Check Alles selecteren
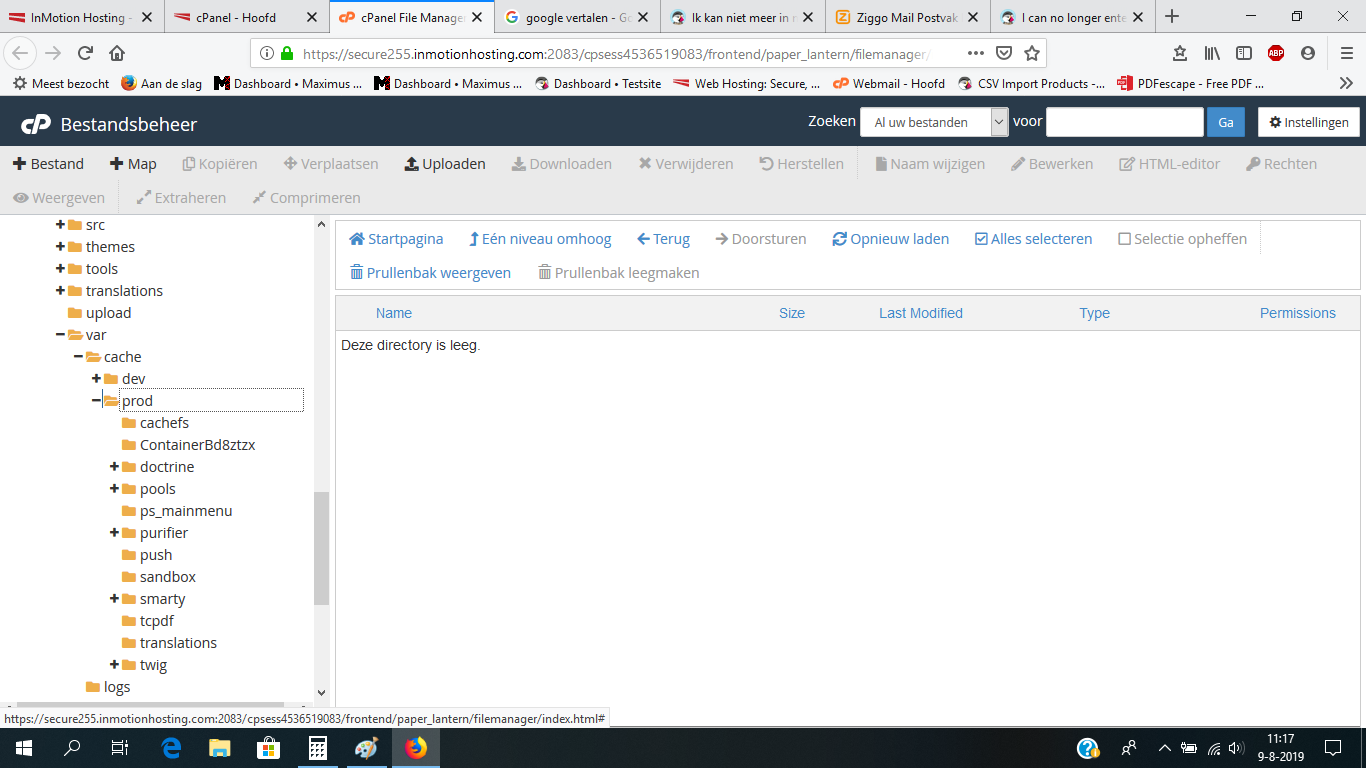 (x=1034, y=239)
